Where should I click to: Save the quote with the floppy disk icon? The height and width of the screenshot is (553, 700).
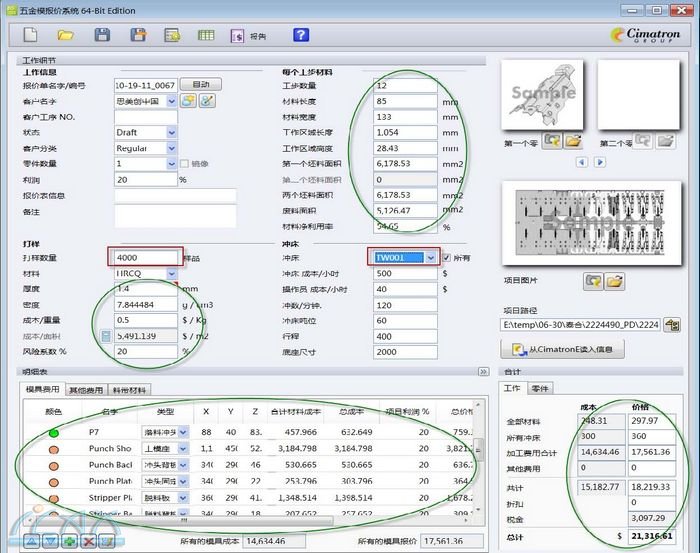point(102,35)
